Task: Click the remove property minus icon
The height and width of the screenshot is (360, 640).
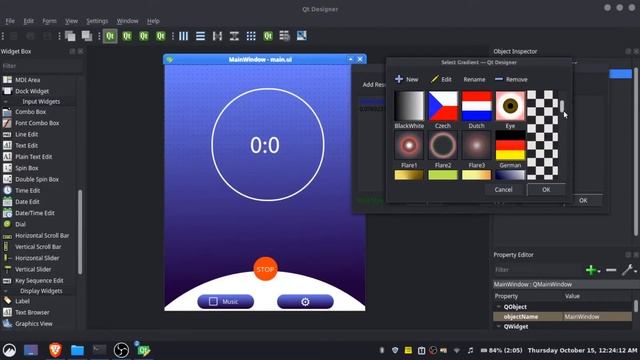Action: point(611,270)
